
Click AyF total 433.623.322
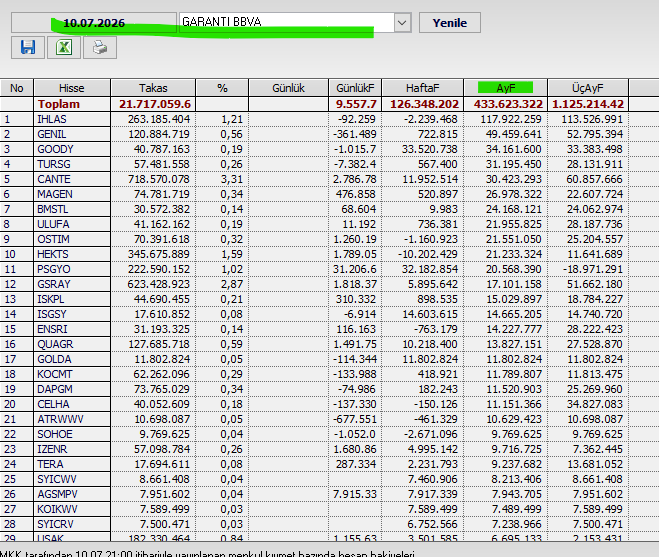click(x=508, y=104)
